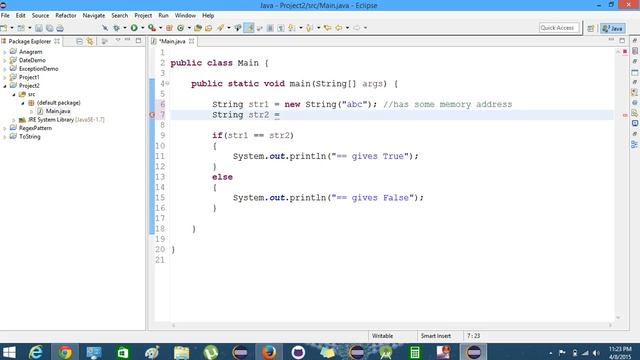Click the editor horizontal scrollbar

[x=392, y=325]
